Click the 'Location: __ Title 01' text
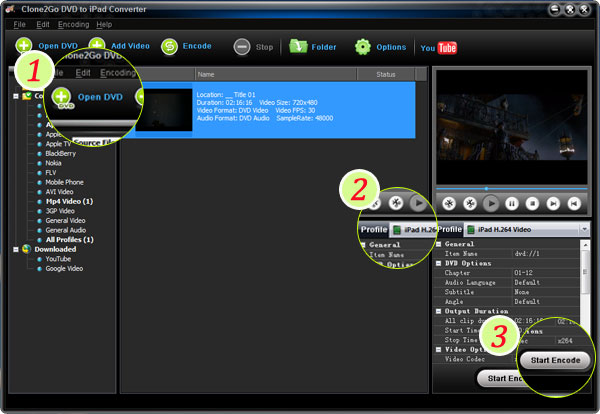Image resolution: width=600 pixels, height=414 pixels. (x=226, y=95)
